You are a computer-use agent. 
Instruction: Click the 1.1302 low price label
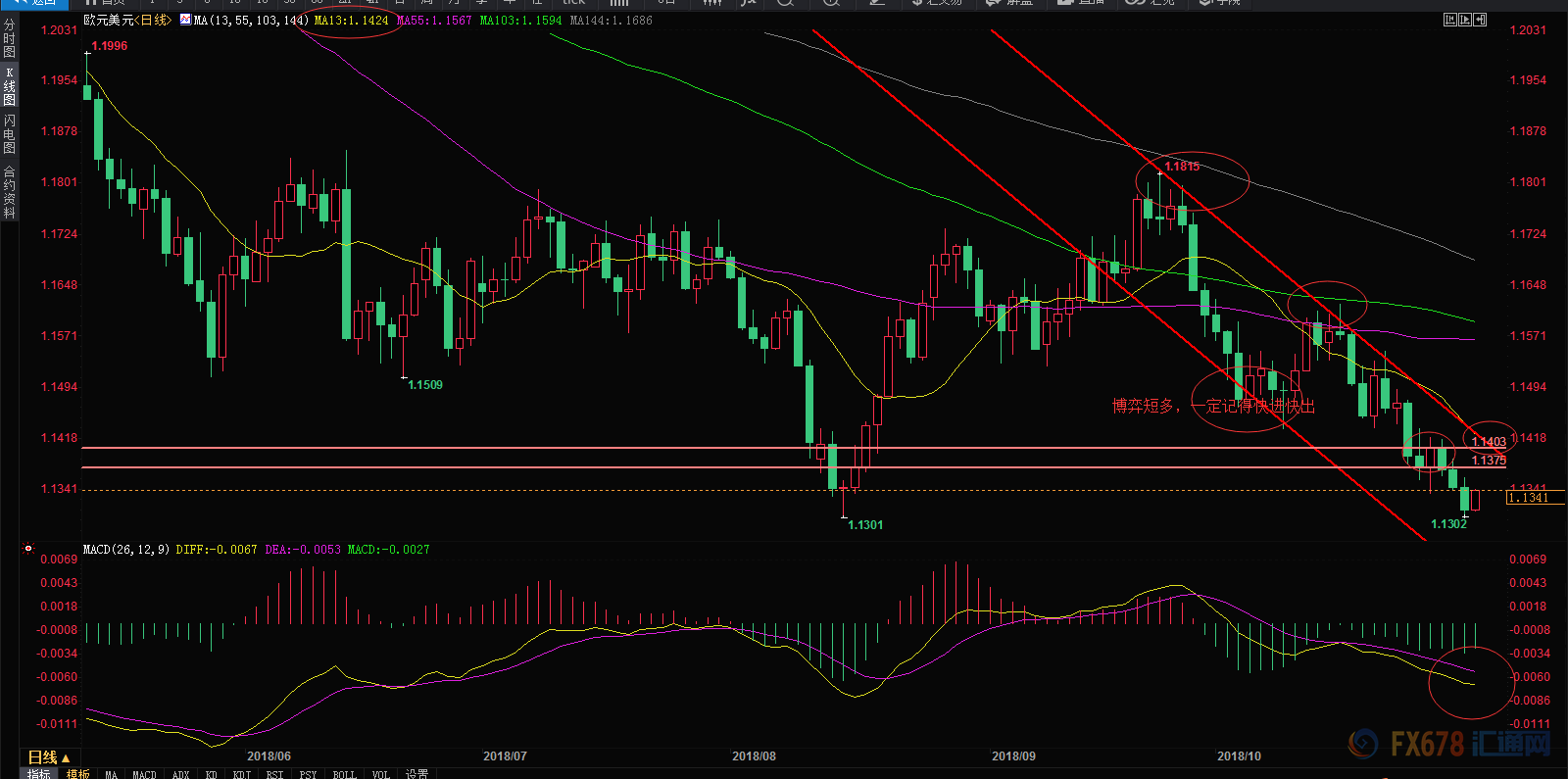coord(1448,524)
